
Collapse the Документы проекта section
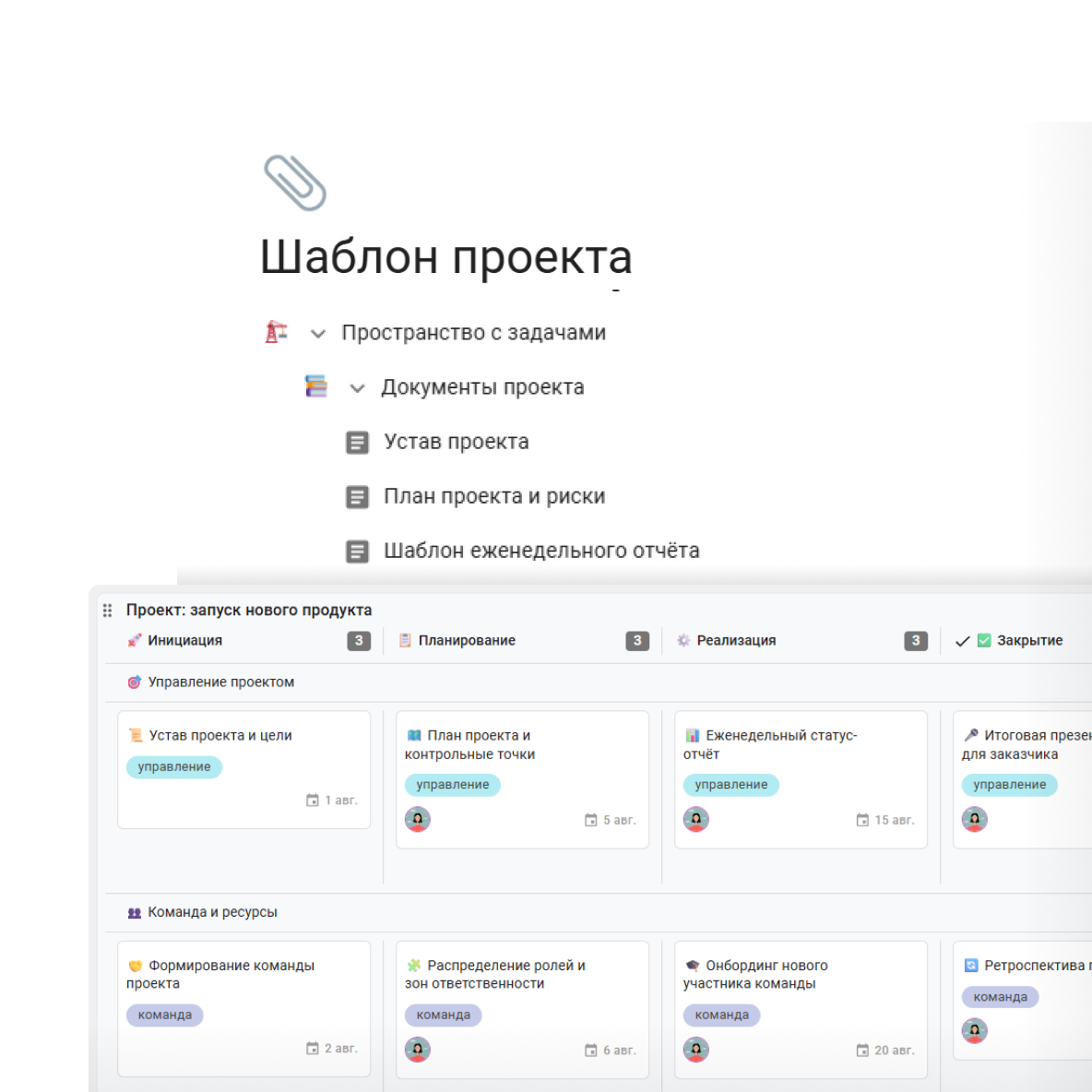pos(357,388)
